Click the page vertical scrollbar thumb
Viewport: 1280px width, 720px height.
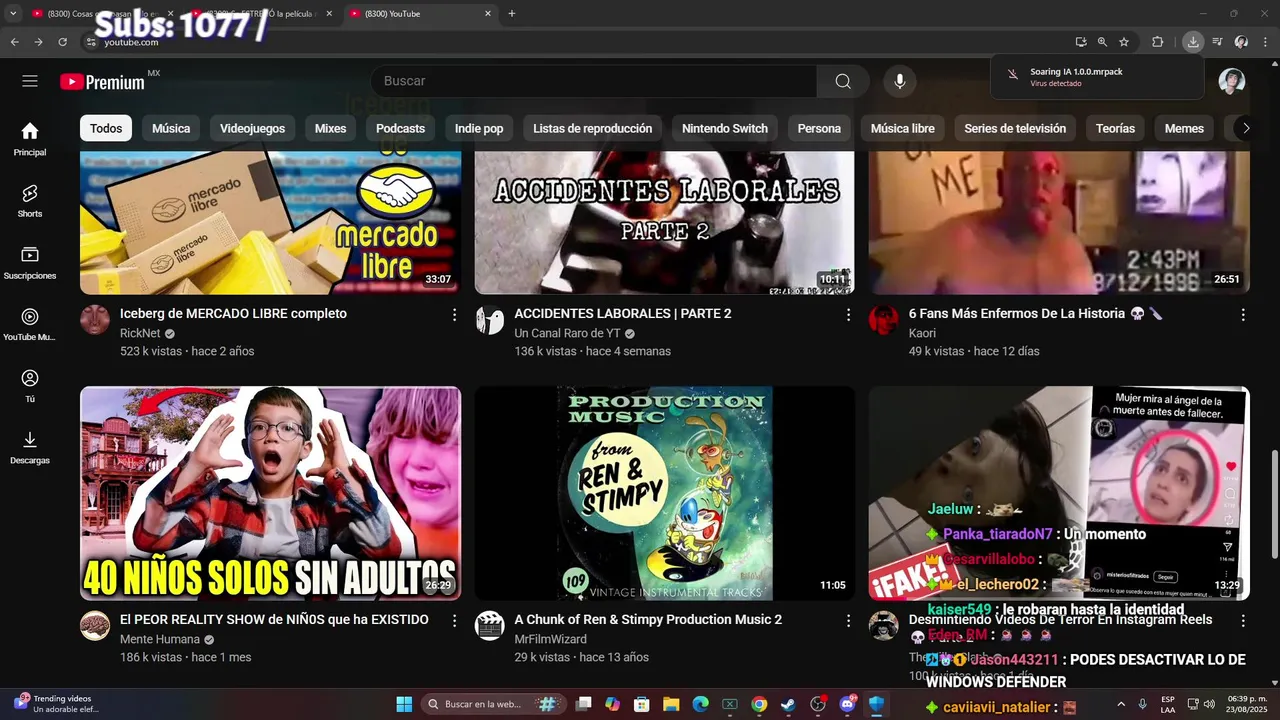pos(1273,504)
